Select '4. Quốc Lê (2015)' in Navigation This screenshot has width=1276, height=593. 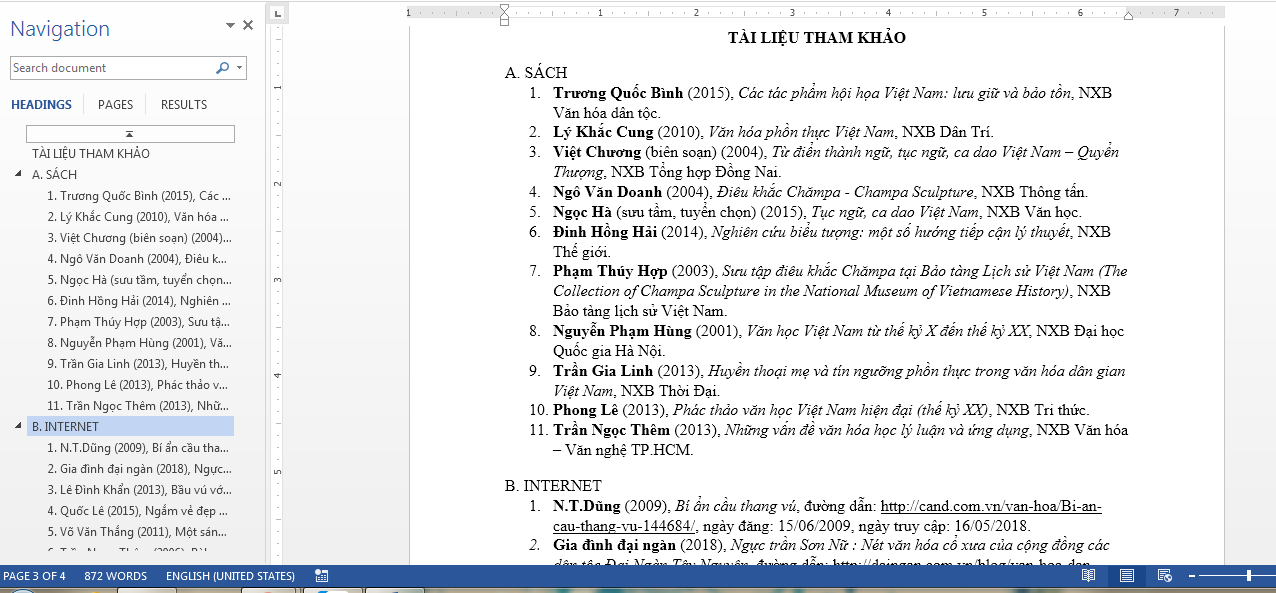pos(139,511)
